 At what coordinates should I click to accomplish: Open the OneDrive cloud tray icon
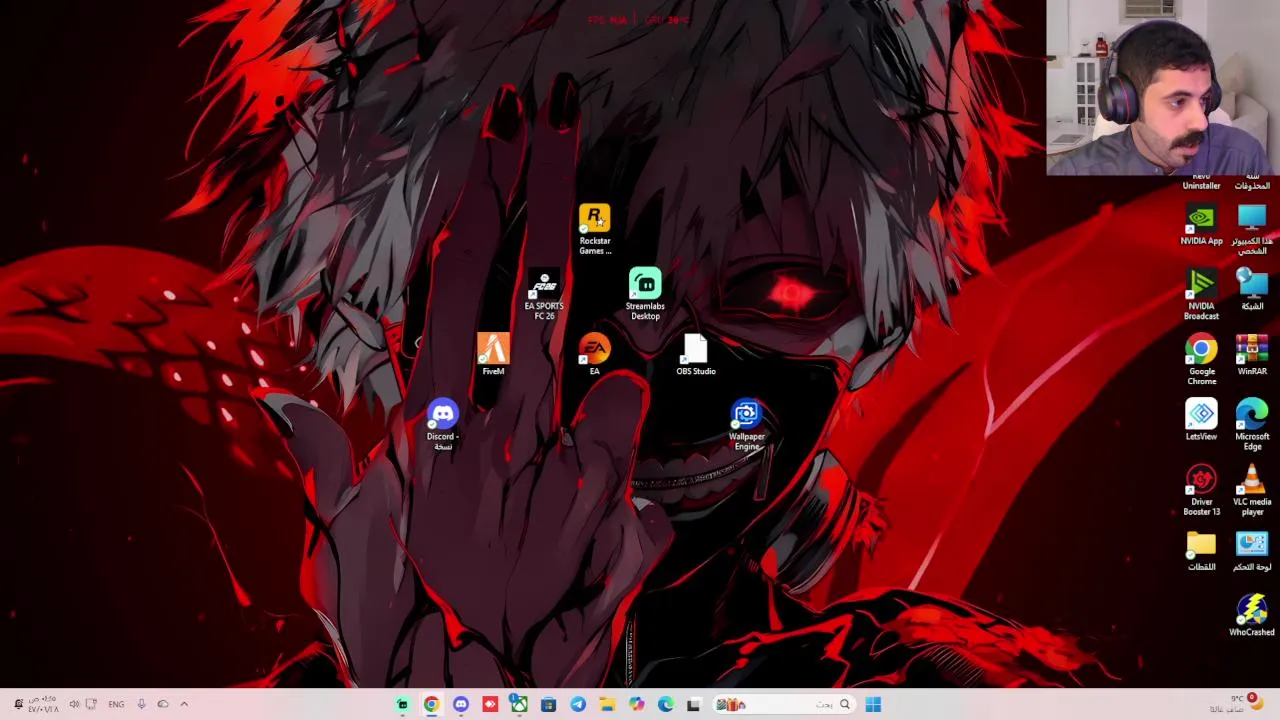163,704
